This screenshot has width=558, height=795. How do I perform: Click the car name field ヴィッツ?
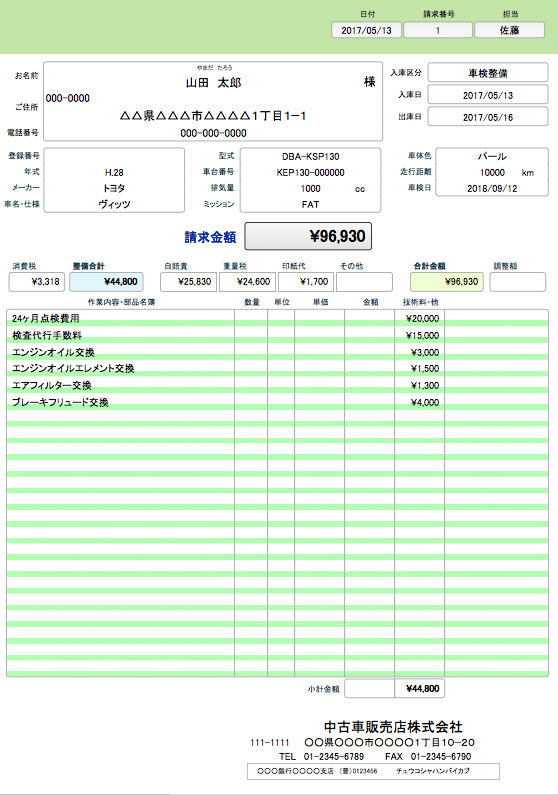click(114, 204)
